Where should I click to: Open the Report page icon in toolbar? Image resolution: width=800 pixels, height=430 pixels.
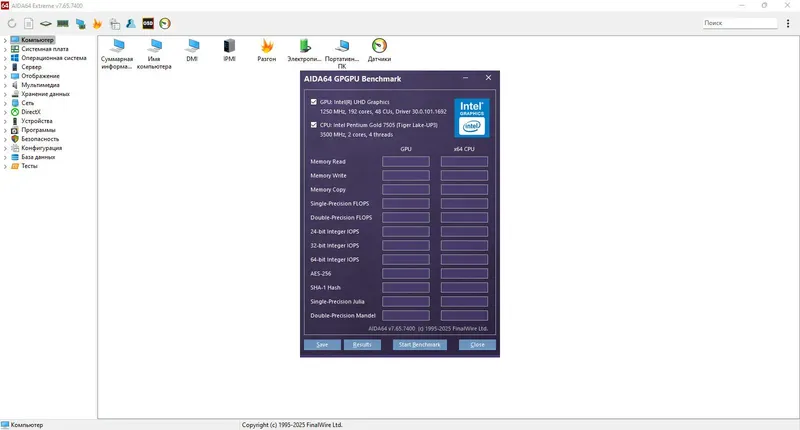click(29, 23)
